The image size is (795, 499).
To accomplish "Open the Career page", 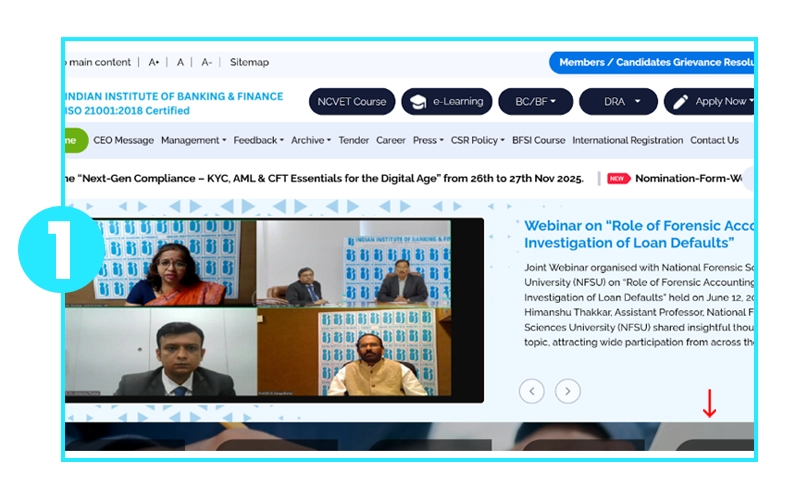I will (x=390, y=140).
